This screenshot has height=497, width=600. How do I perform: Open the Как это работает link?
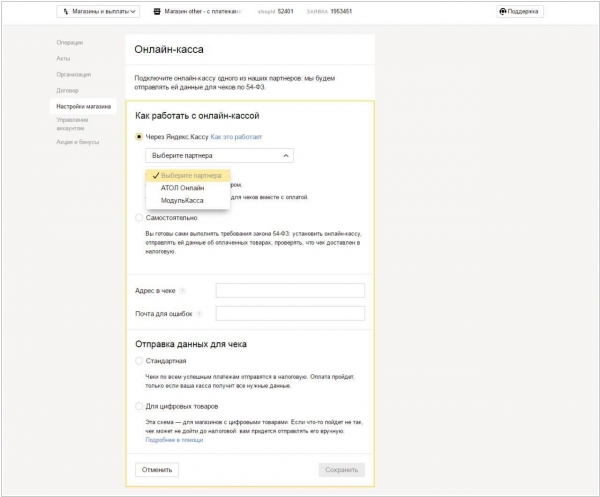pyautogui.click(x=236, y=137)
